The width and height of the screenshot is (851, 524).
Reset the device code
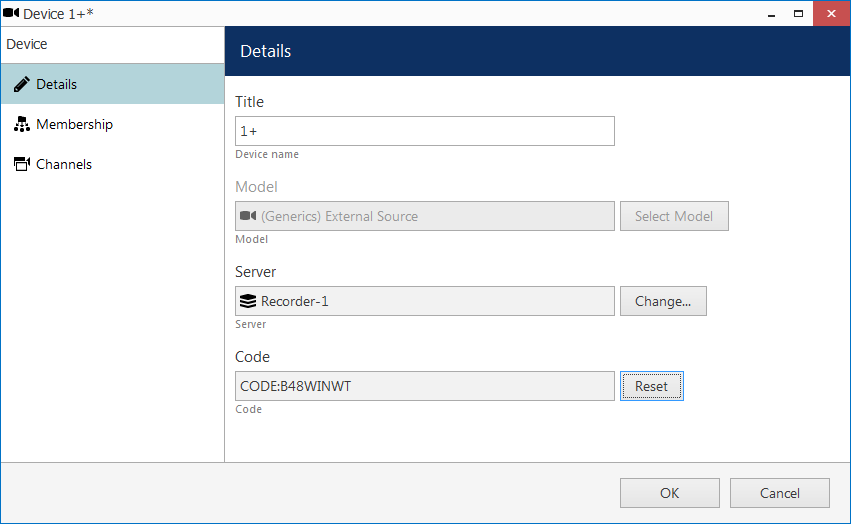[x=652, y=386]
